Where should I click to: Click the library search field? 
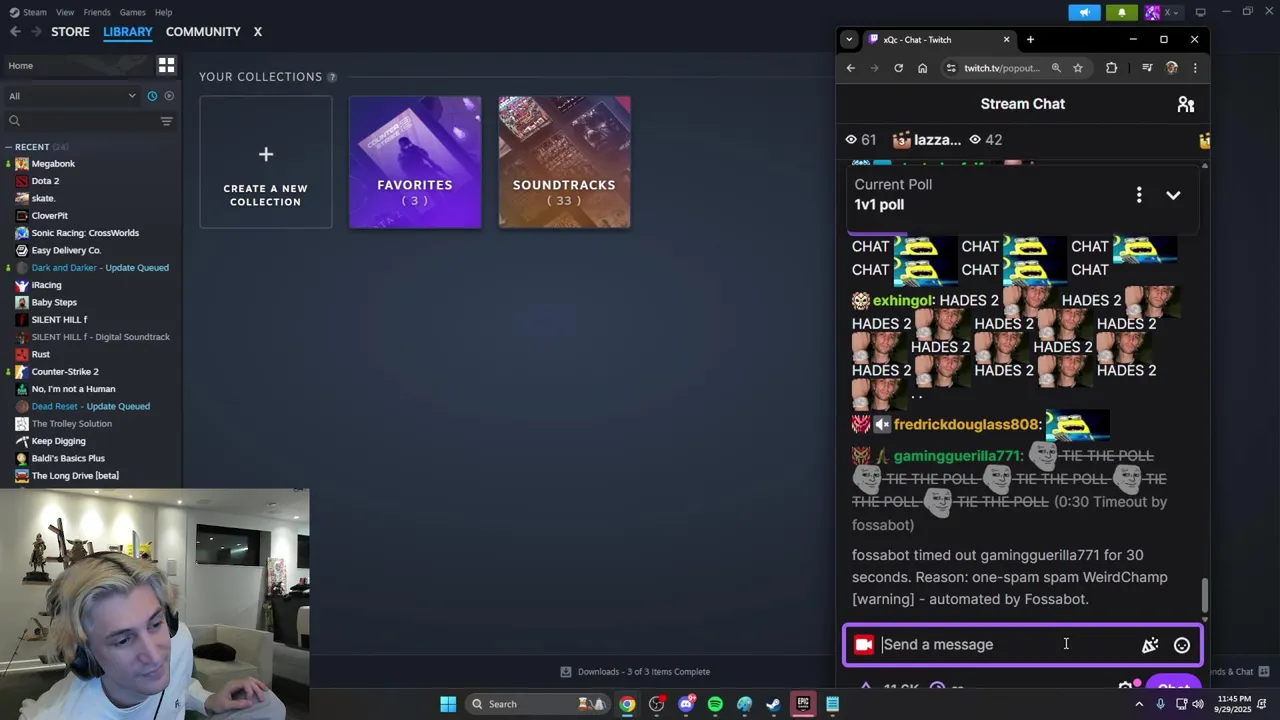click(x=80, y=121)
